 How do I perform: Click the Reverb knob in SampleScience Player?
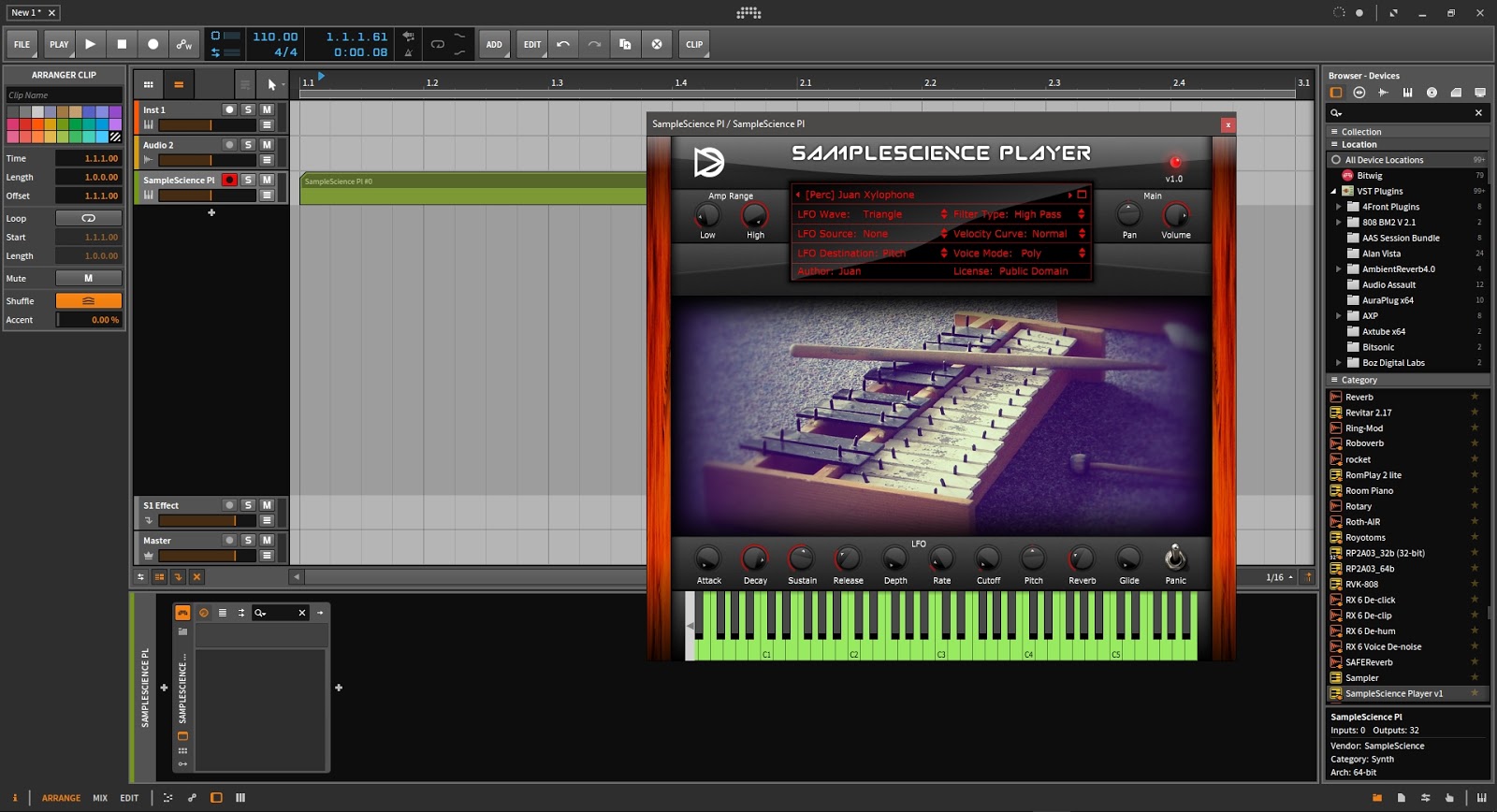point(1082,558)
